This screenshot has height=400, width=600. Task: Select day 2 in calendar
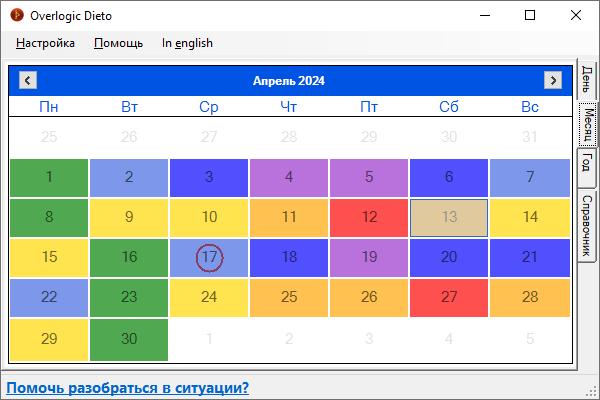(x=129, y=178)
